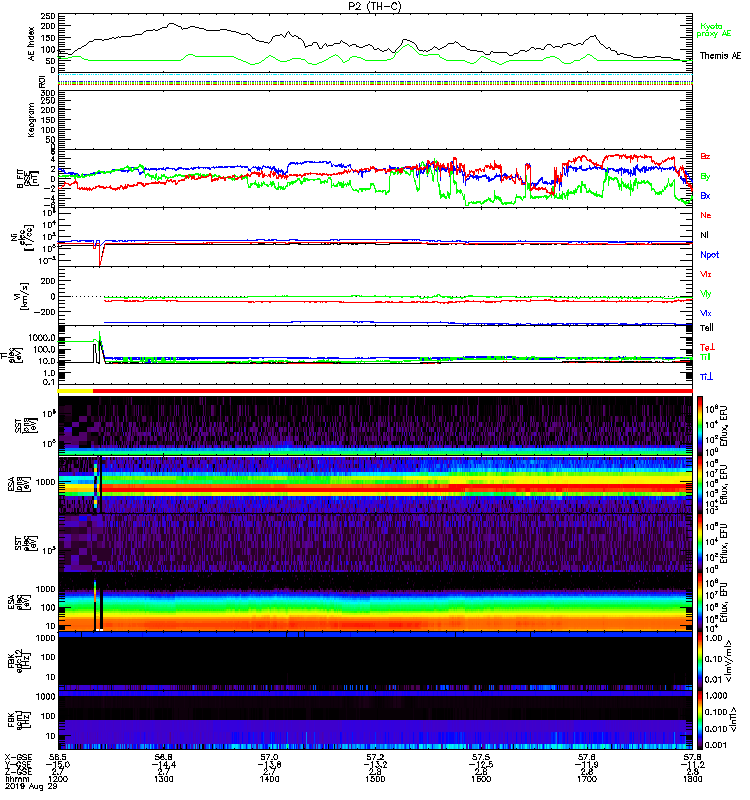This screenshot has width=750, height=800.
Task: Click the "300" tick on Keogram axis
Action: 49,93
